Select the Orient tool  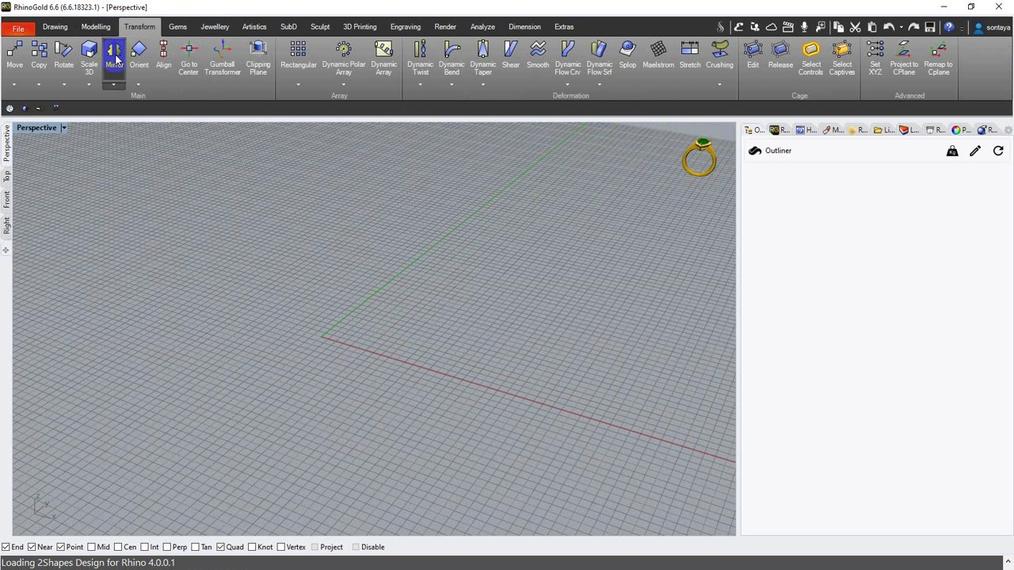click(x=138, y=55)
